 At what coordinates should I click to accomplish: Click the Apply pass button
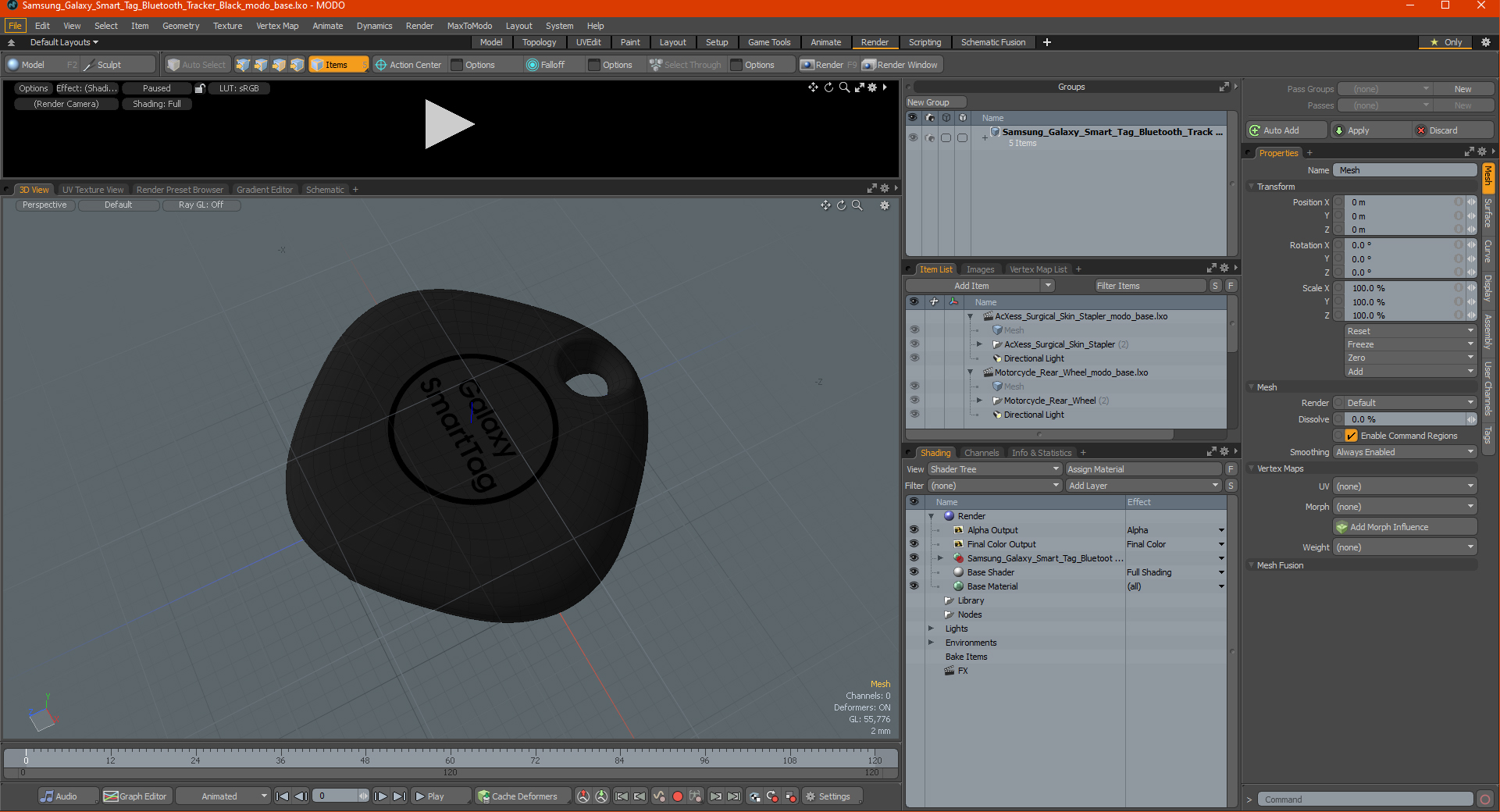click(1371, 130)
